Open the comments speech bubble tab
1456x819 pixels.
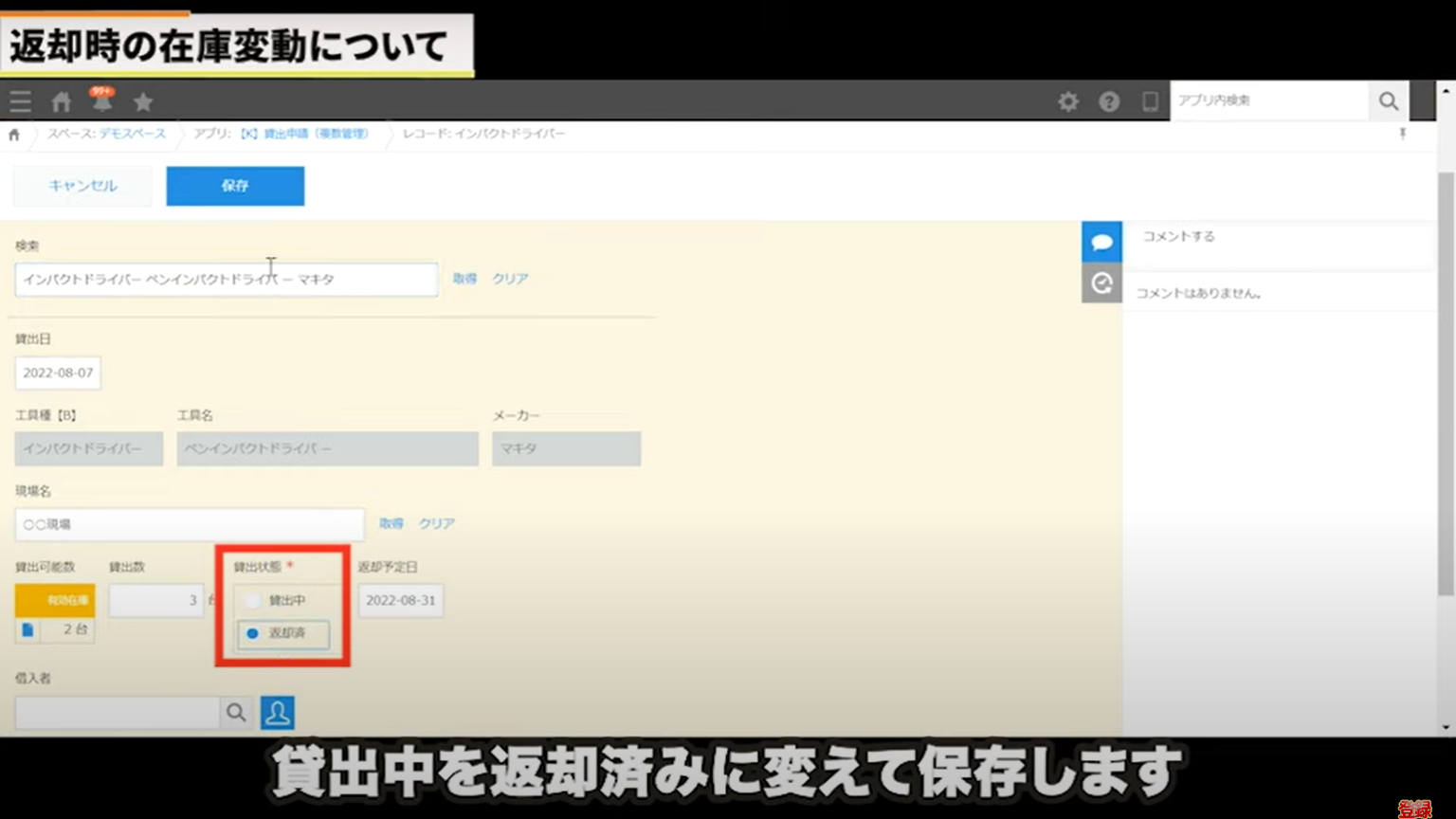tap(1101, 242)
